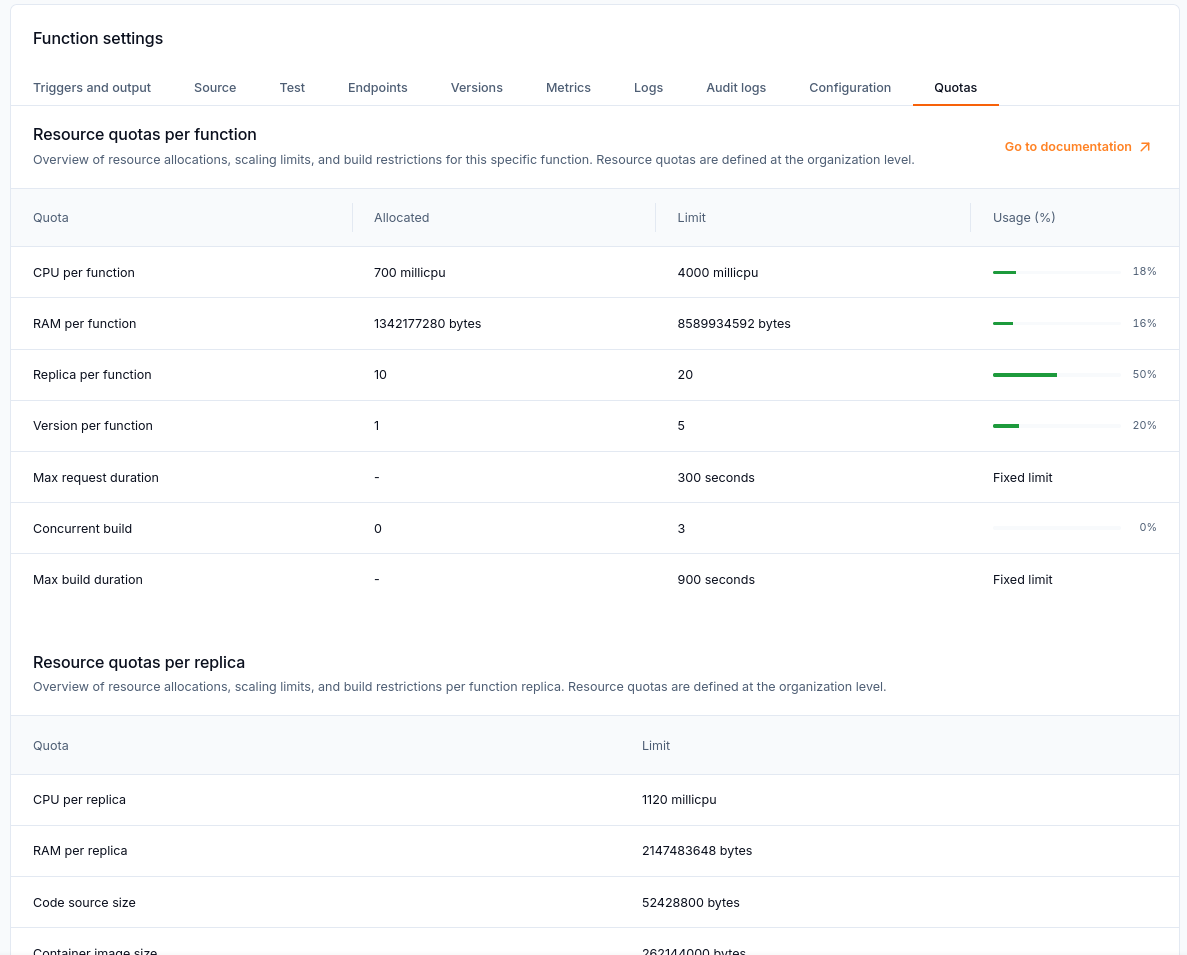Open the Configuration tab
The width and height of the screenshot is (1187, 955).
pos(850,88)
